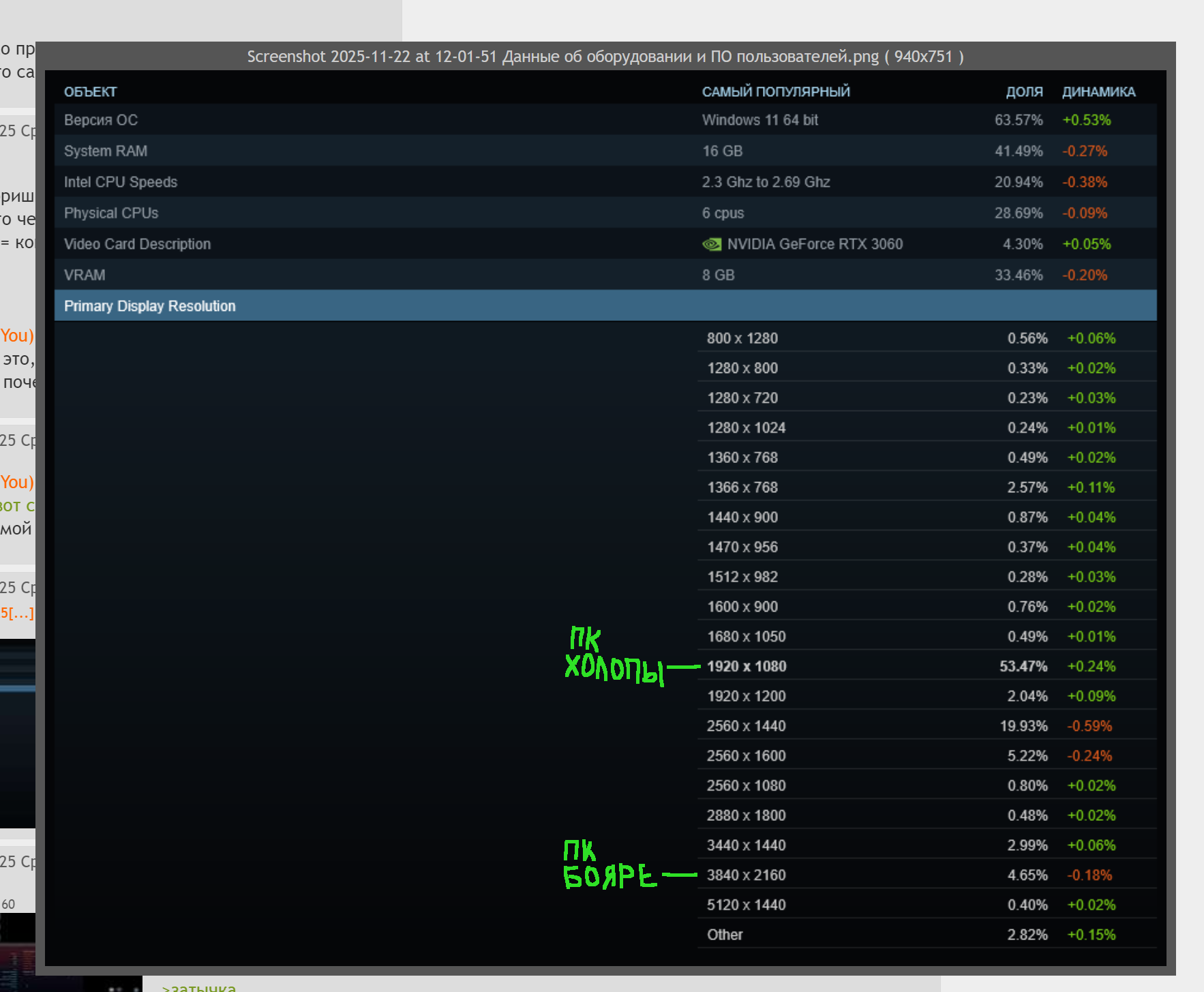Select the NVIDIA GeForce RTX 3060 text
The width and height of the screenshot is (1204, 992).
point(815,244)
